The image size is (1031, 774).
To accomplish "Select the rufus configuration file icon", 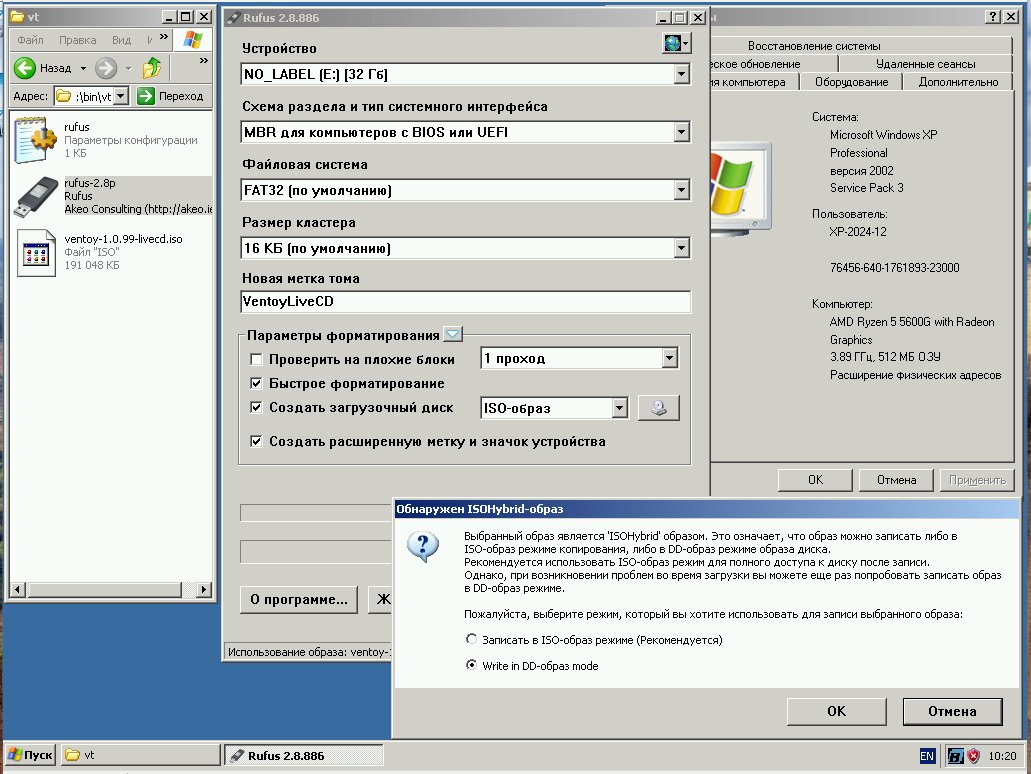I will [35, 139].
